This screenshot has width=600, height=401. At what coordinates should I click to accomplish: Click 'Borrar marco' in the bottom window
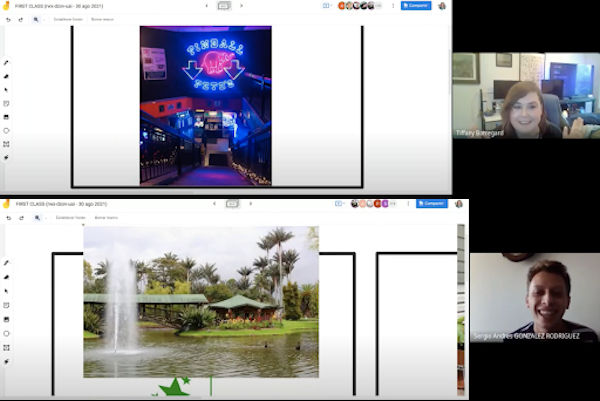105,216
